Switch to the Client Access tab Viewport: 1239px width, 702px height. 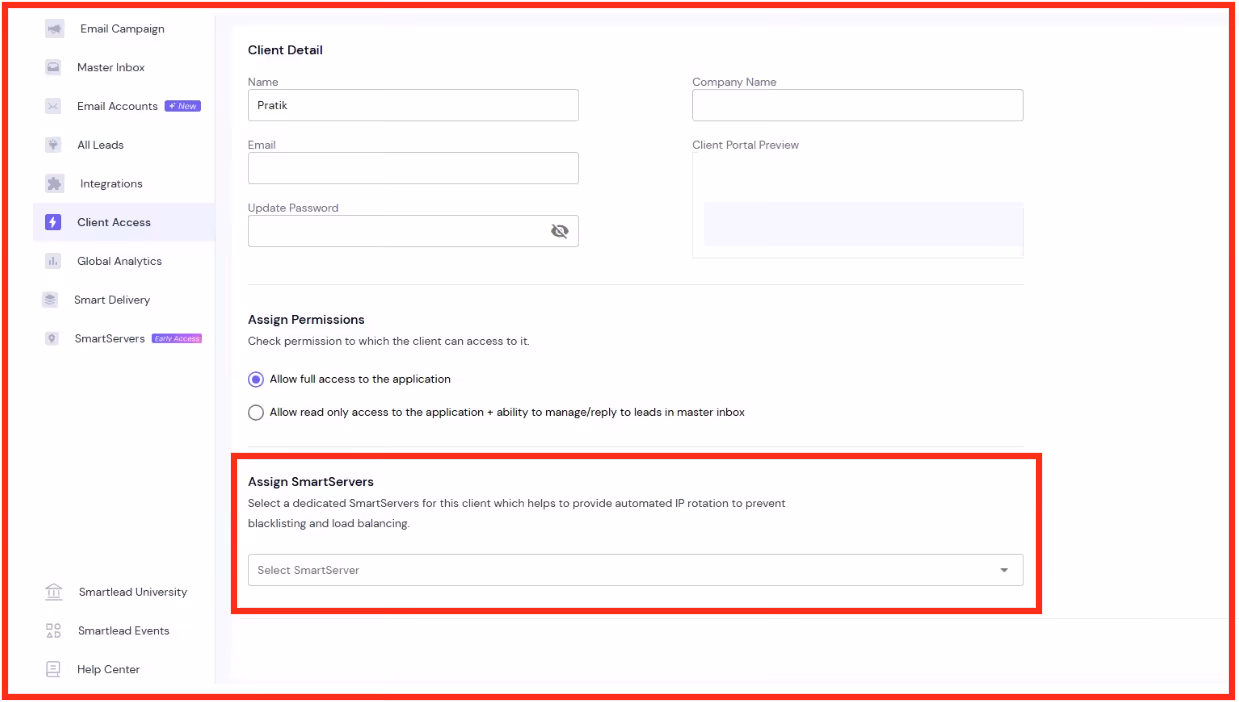(113, 222)
